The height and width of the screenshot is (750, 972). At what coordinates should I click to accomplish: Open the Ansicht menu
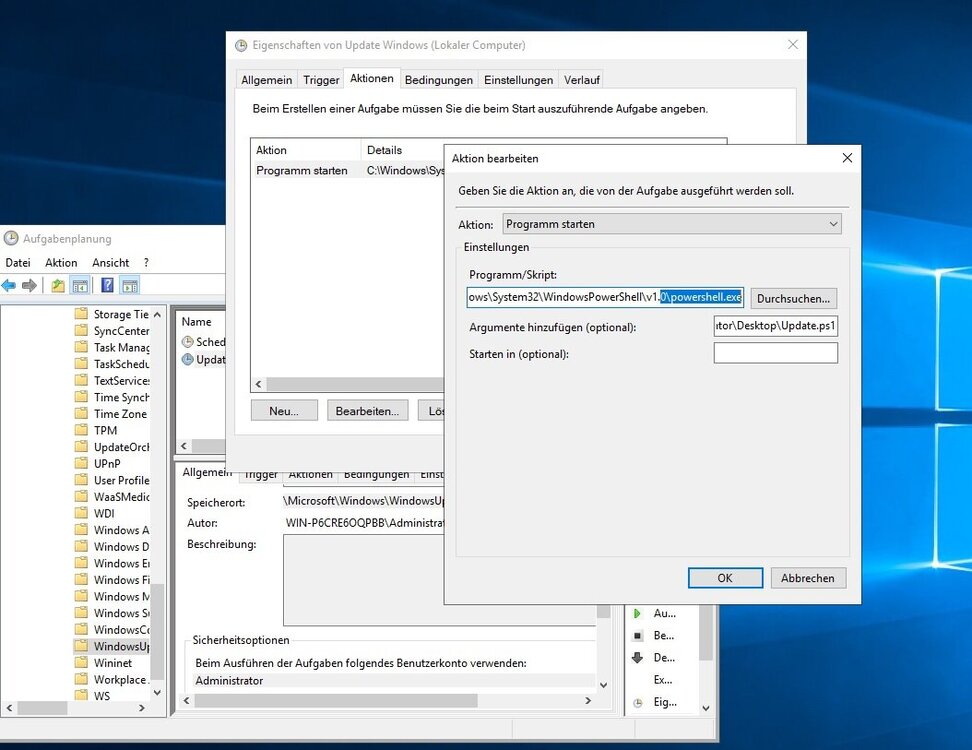[x=110, y=262]
